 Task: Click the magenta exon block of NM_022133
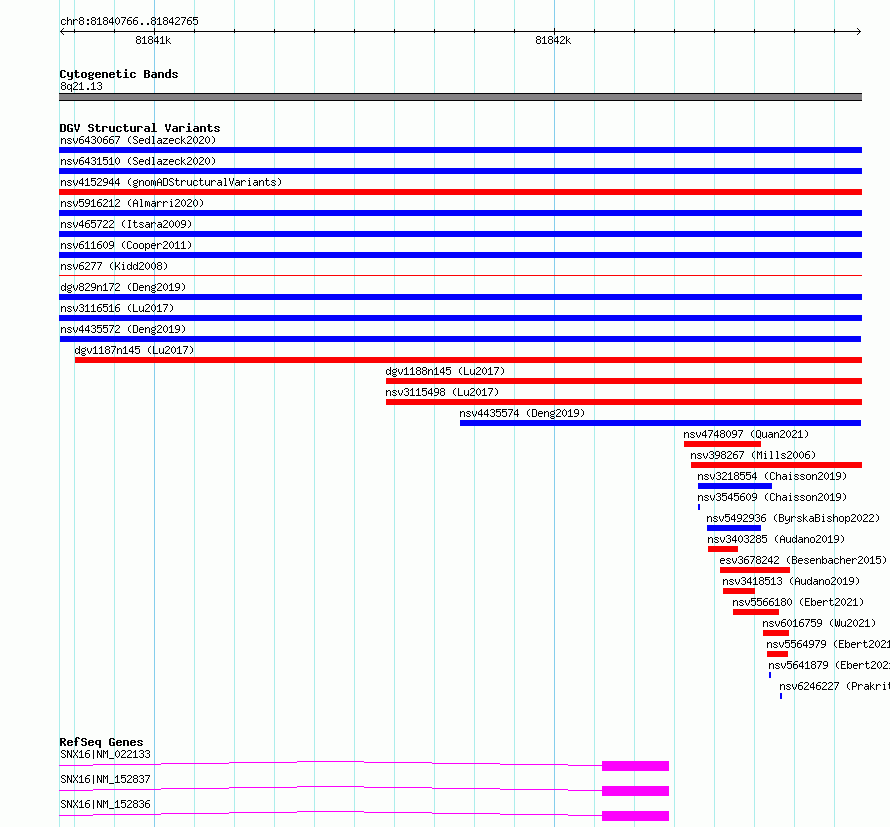636,766
